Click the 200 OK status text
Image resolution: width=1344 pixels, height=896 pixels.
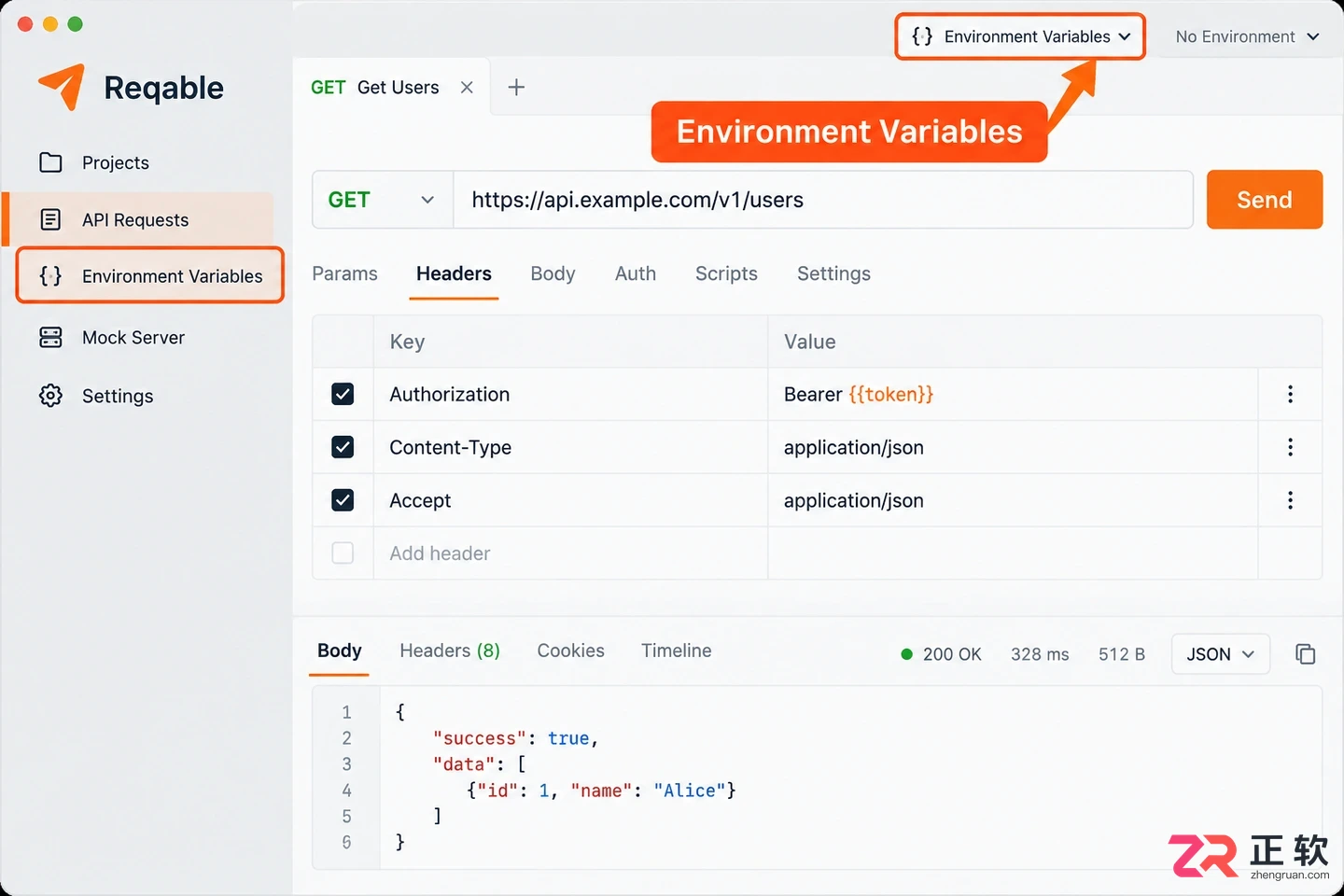tap(952, 654)
